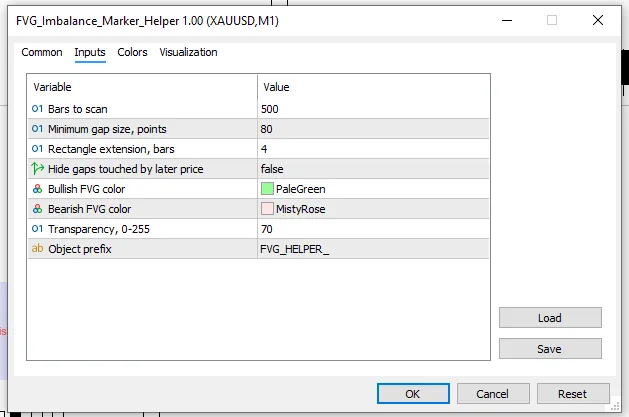This screenshot has height=417, width=629.
Task: Confirm settings with the OK button
Action: click(413, 394)
